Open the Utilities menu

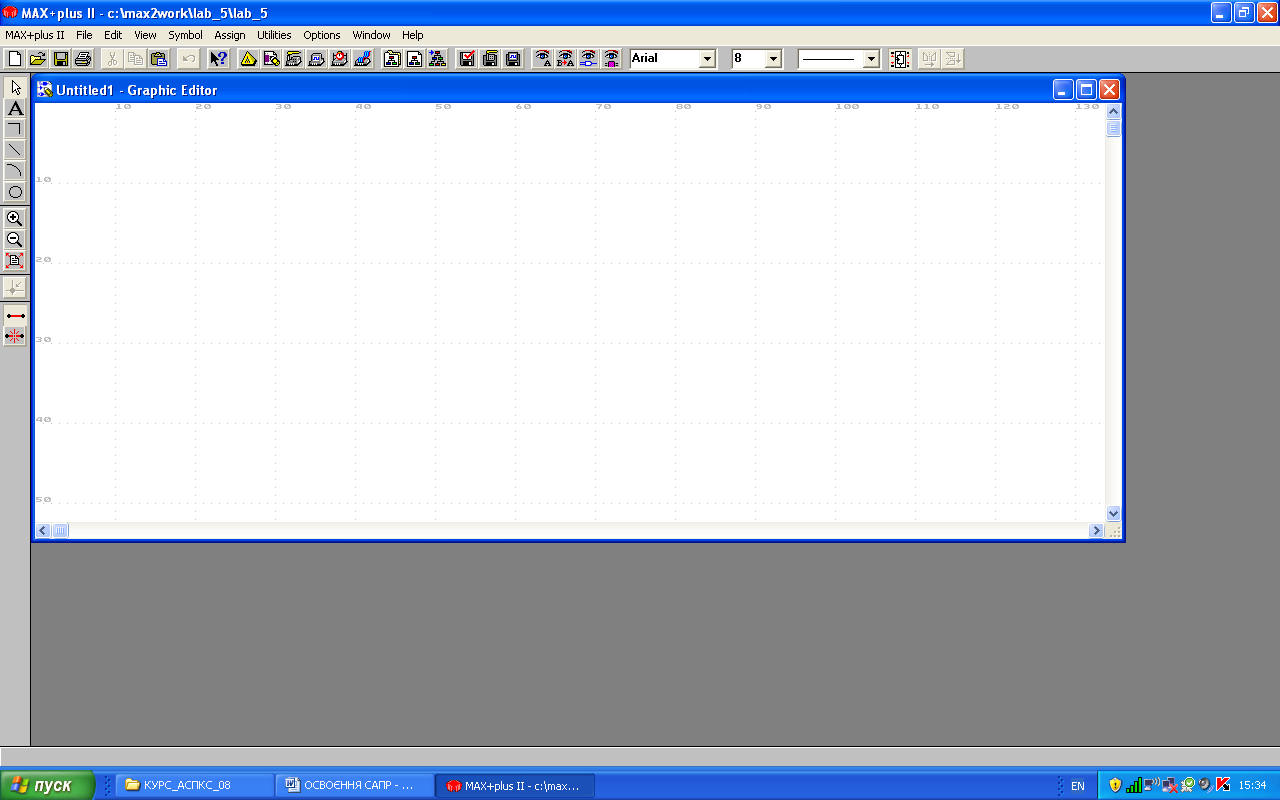274,35
